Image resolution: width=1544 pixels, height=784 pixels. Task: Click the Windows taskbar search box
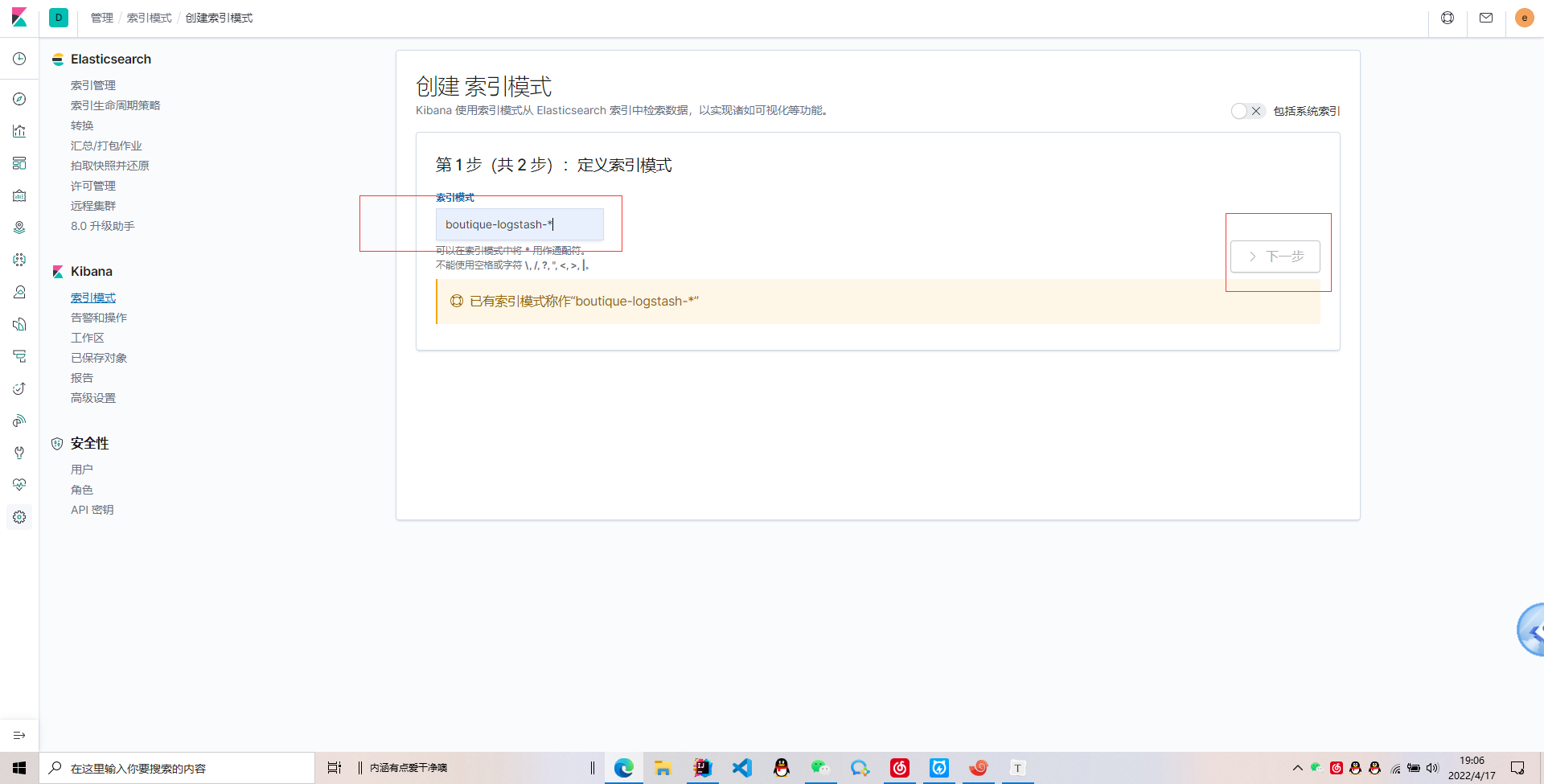click(x=177, y=768)
